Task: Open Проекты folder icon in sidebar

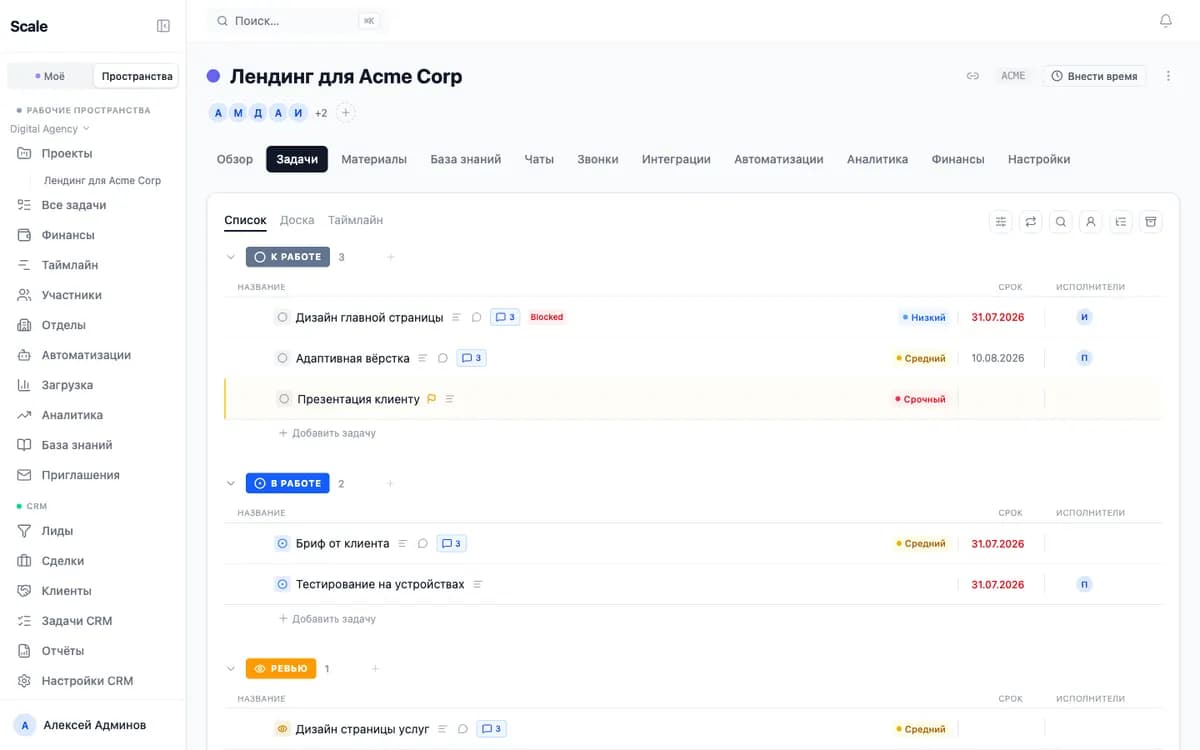Action: (x=24, y=153)
